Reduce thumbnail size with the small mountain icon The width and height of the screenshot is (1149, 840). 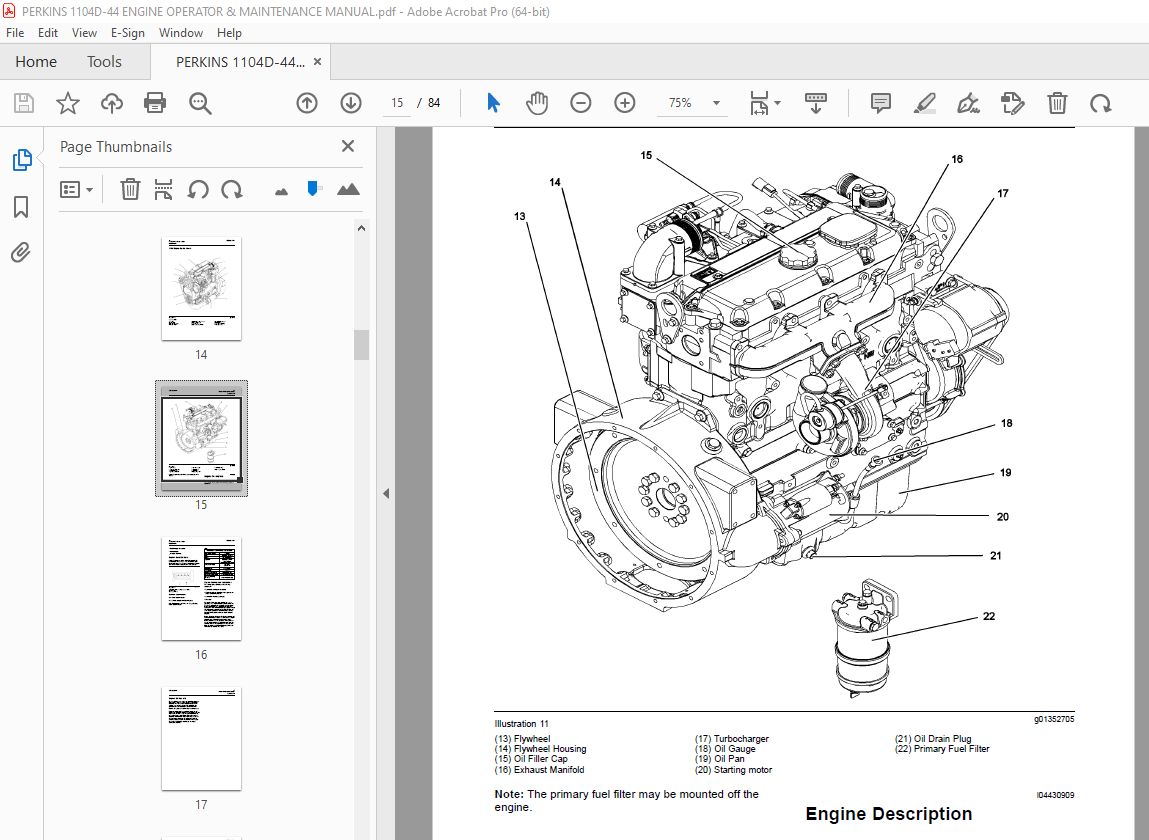(x=281, y=192)
